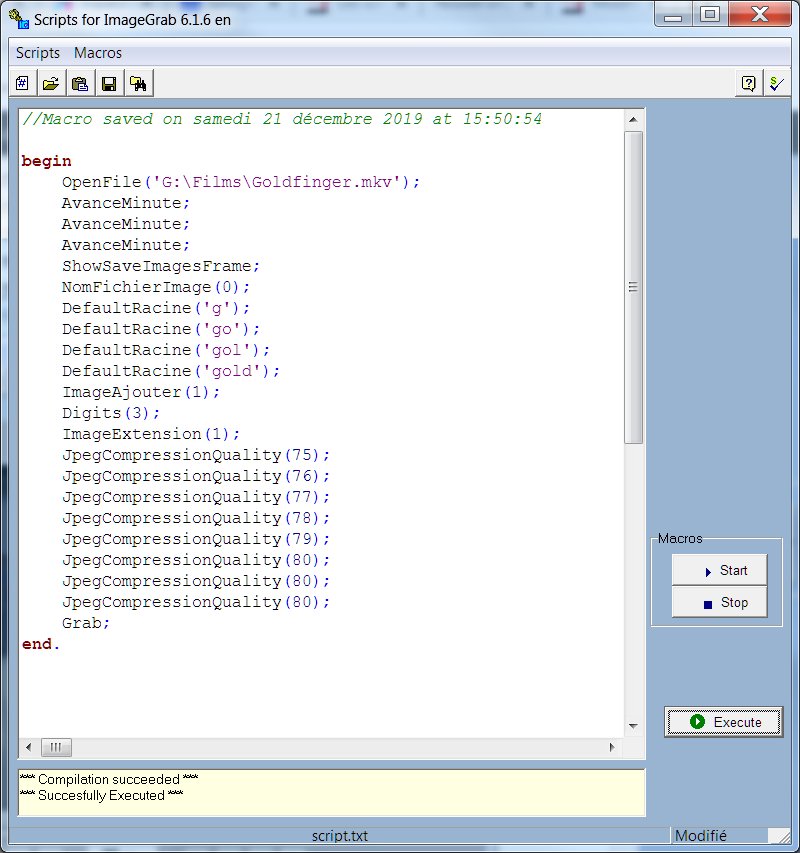Open the Macros menu
Screen dimensions: 800x853
[x=98, y=53]
